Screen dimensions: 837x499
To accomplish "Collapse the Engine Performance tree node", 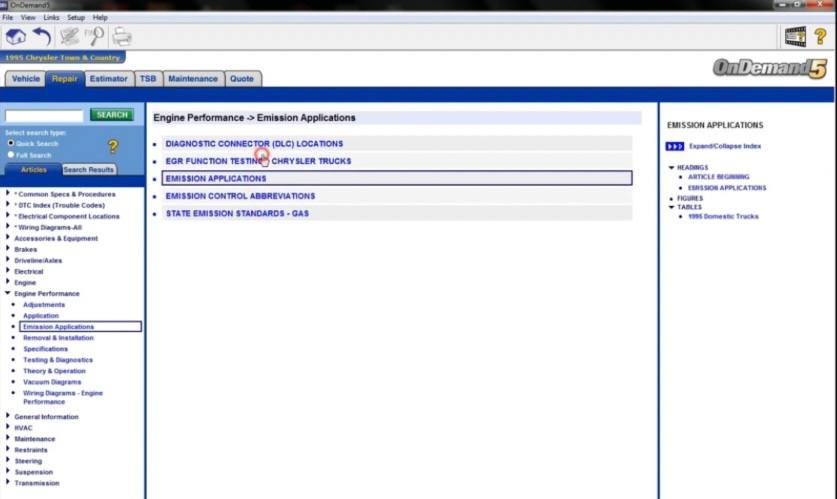I will point(8,294).
